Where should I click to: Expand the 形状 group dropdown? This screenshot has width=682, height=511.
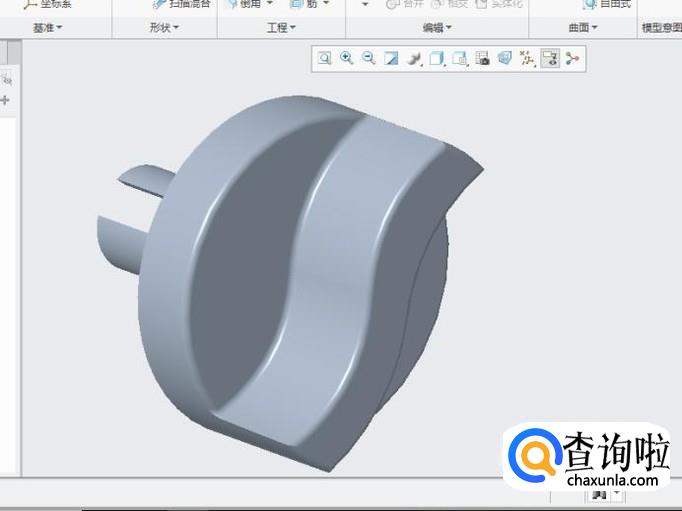tap(164, 28)
